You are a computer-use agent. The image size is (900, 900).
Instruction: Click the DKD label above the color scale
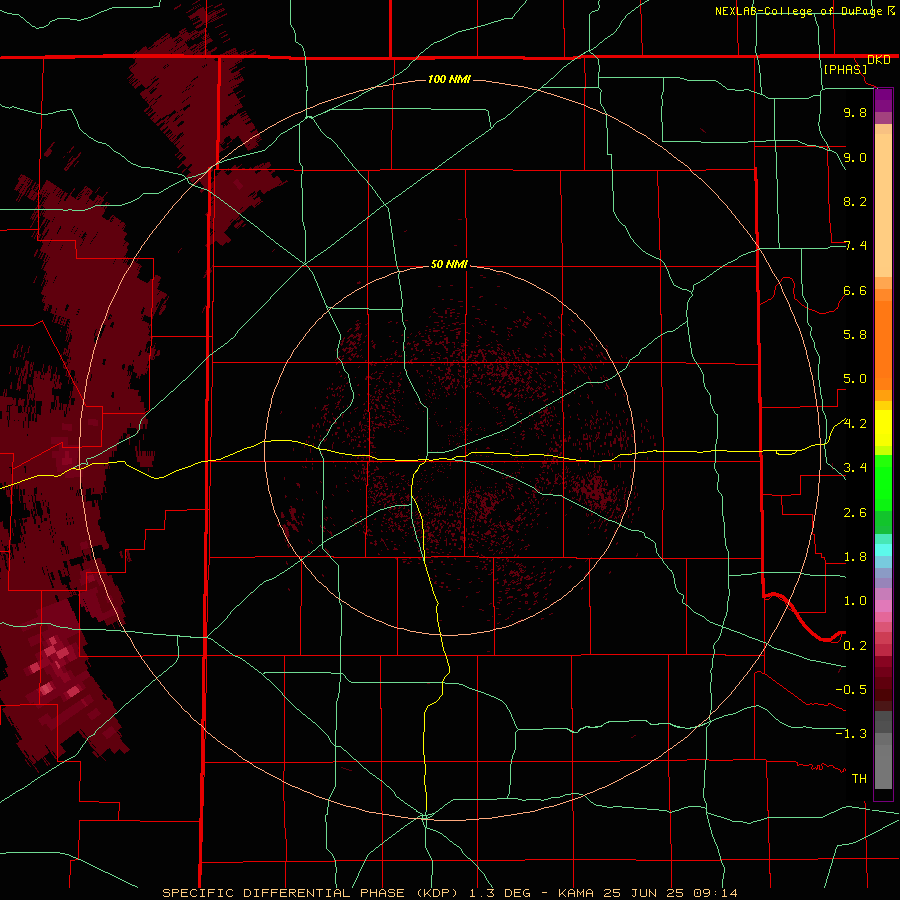[878, 60]
